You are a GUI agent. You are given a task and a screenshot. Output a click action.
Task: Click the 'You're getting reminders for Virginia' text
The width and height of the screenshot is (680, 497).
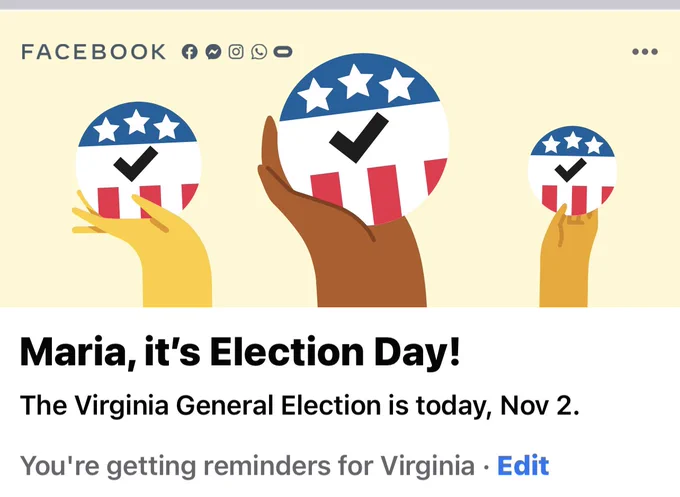click(x=247, y=467)
